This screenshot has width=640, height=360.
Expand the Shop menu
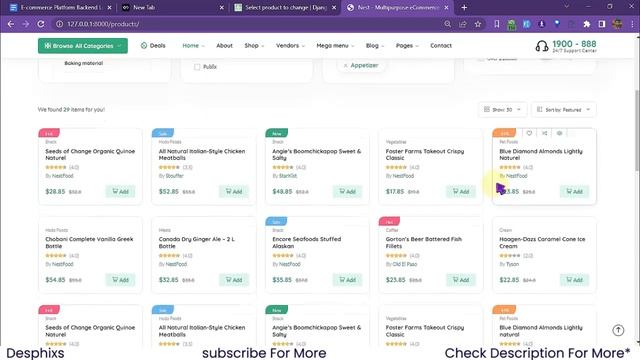pyautogui.click(x=254, y=46)
